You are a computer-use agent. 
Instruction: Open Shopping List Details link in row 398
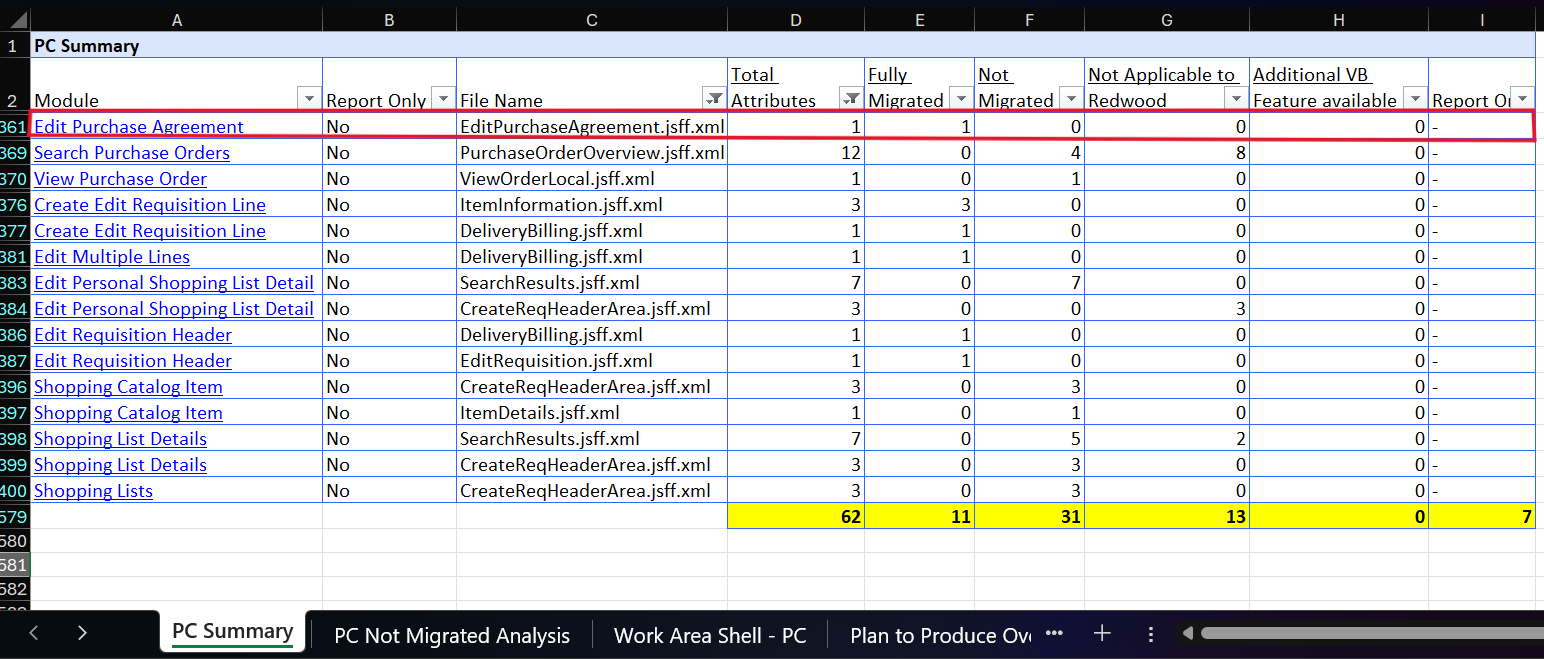(x=120, y=439)
